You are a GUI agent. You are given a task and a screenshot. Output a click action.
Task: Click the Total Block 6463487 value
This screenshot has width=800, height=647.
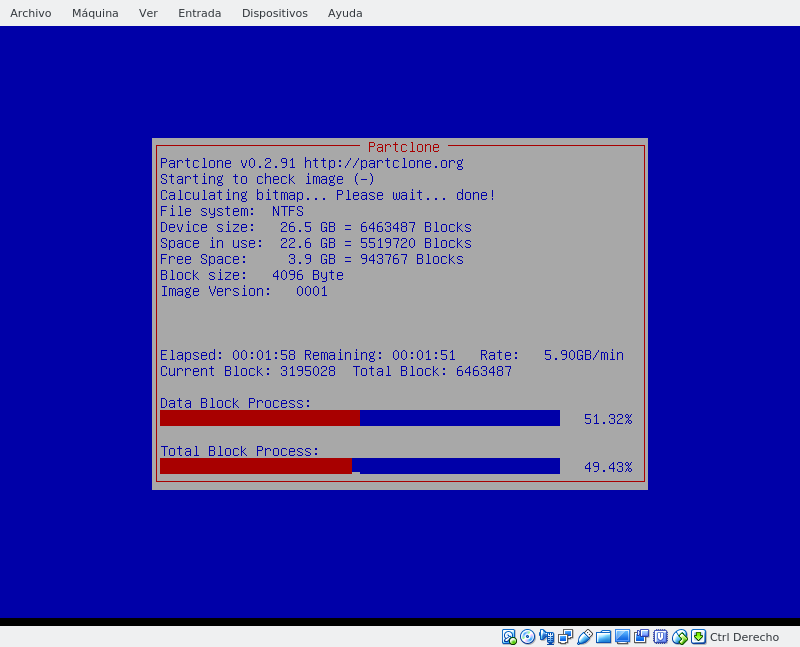click(x=484, y=371)
